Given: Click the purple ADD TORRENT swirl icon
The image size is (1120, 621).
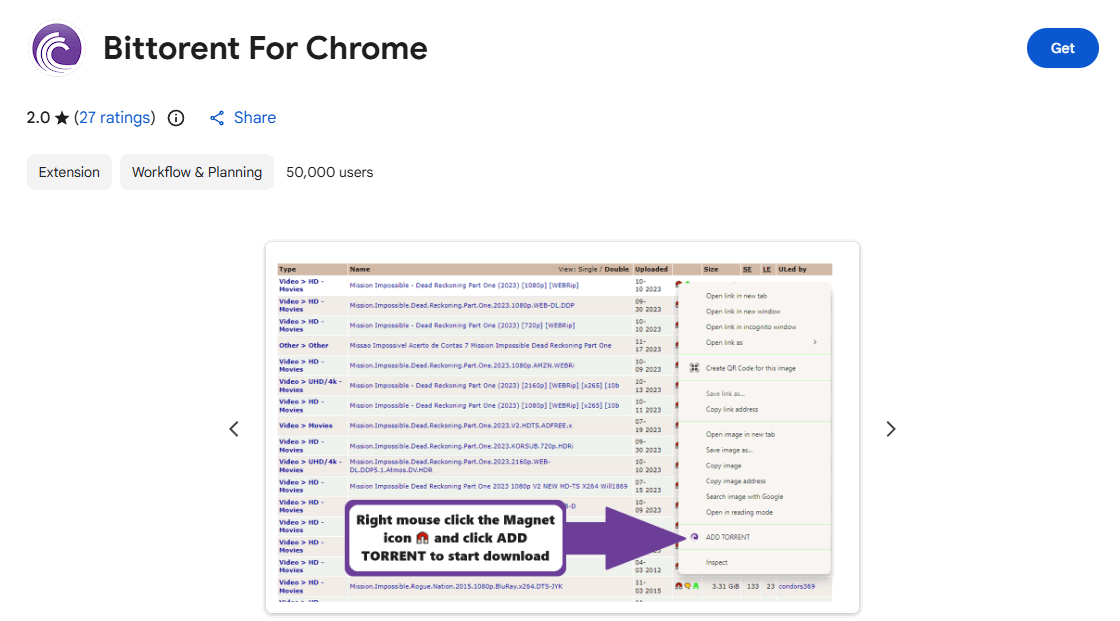Looking at the screenshot, I should pyautogui.click(x=694, y=537).
